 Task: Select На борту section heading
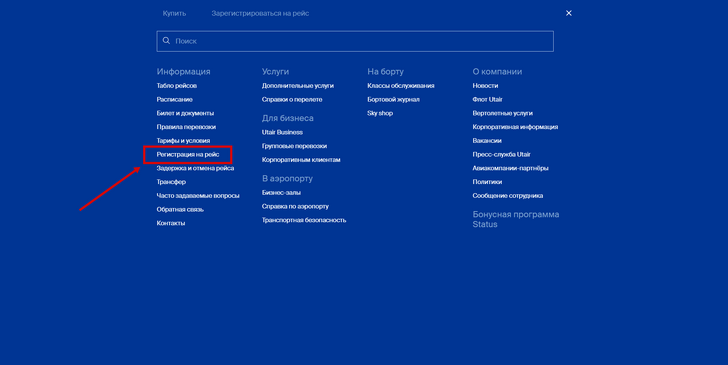[x=385, y=72]
